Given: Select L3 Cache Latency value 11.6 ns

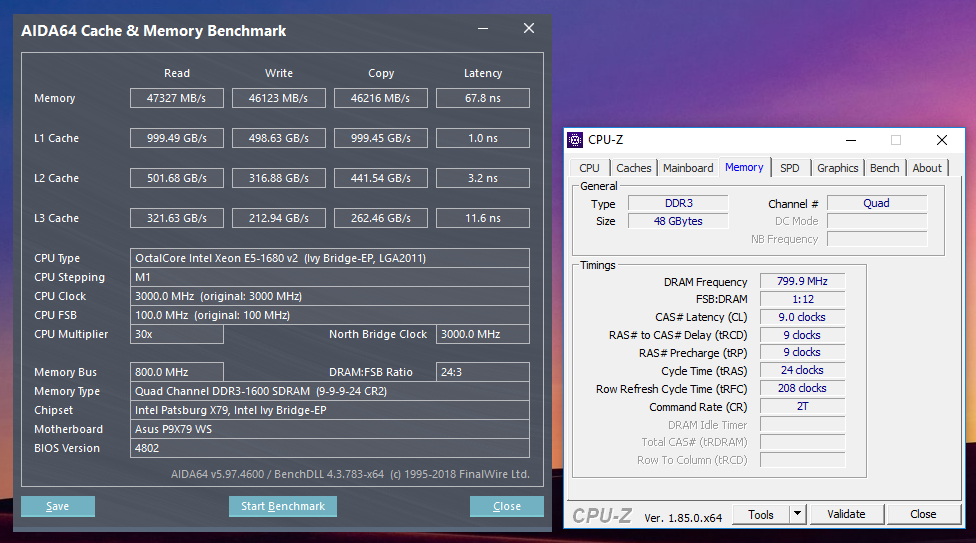Looking at the screenshot, I should (483, 219).
